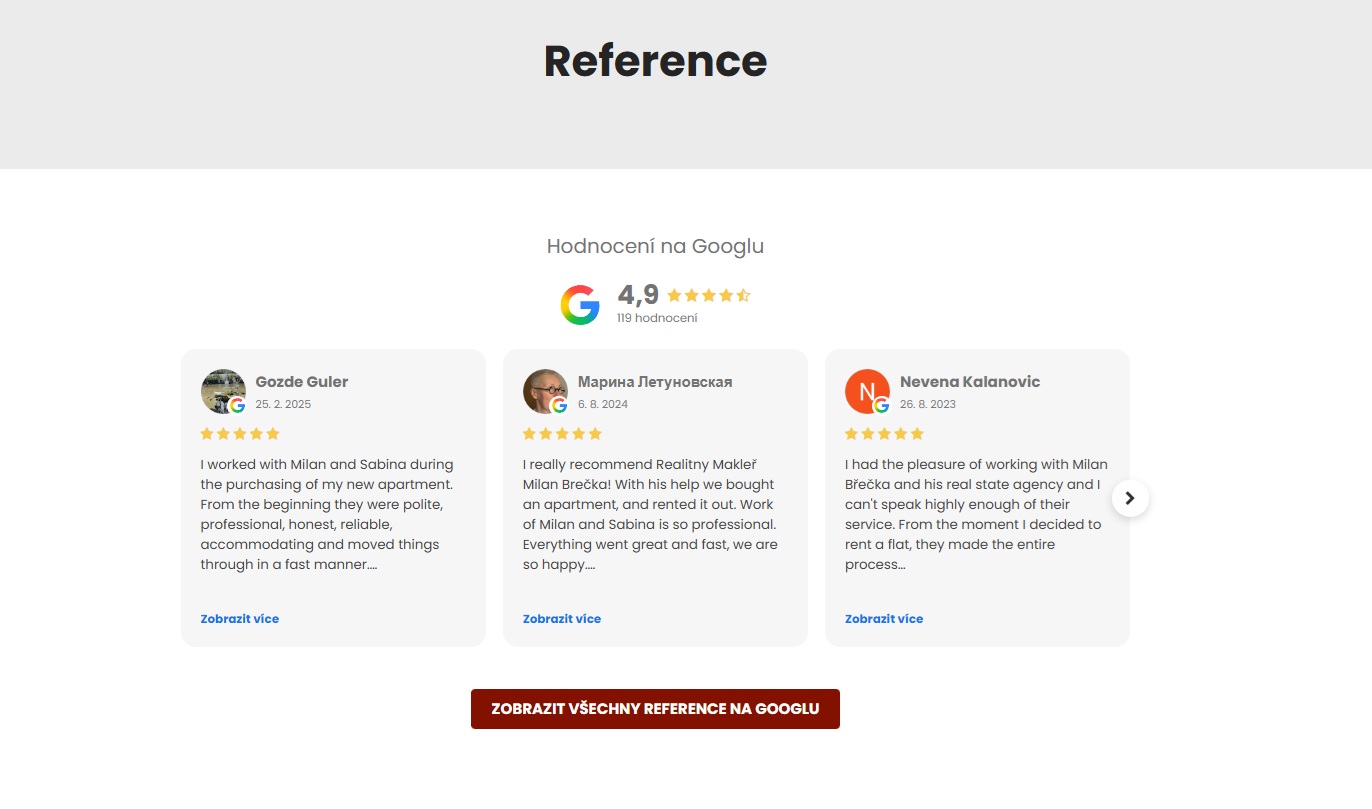Click Gozde Guler's profile avatar

pyautogui.click(x=222, y=391)
